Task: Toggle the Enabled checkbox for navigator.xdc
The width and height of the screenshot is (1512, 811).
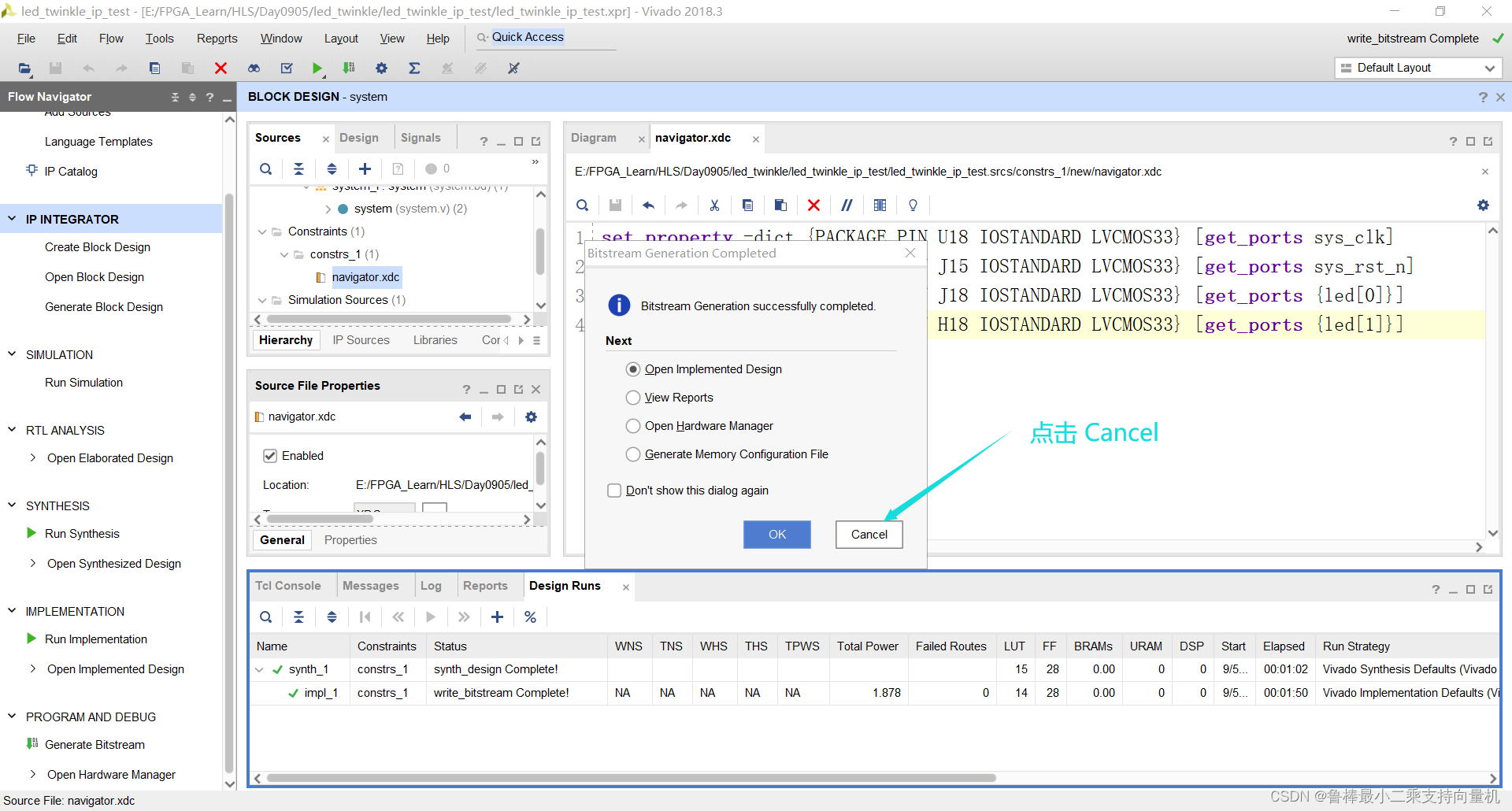Action: point(270,456)
